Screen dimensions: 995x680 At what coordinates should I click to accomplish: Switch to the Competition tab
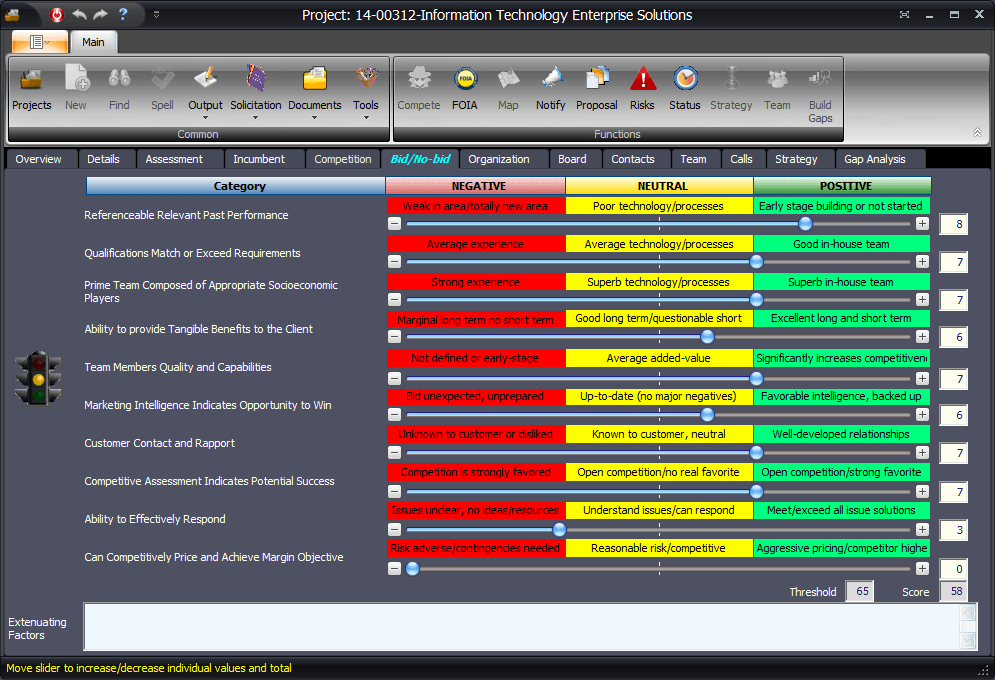pos(342,159)
